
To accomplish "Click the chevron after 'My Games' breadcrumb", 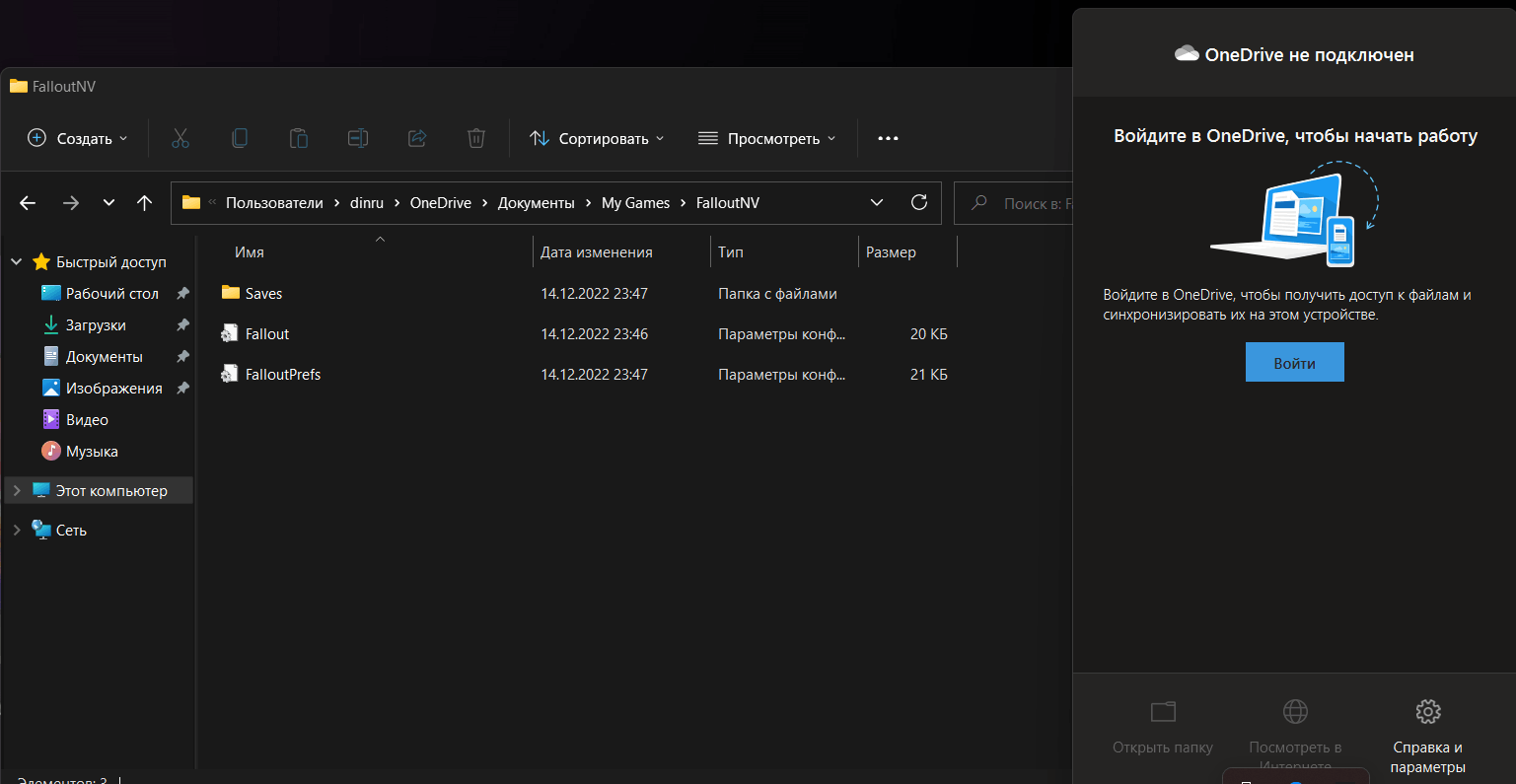I will pos(683,203).
